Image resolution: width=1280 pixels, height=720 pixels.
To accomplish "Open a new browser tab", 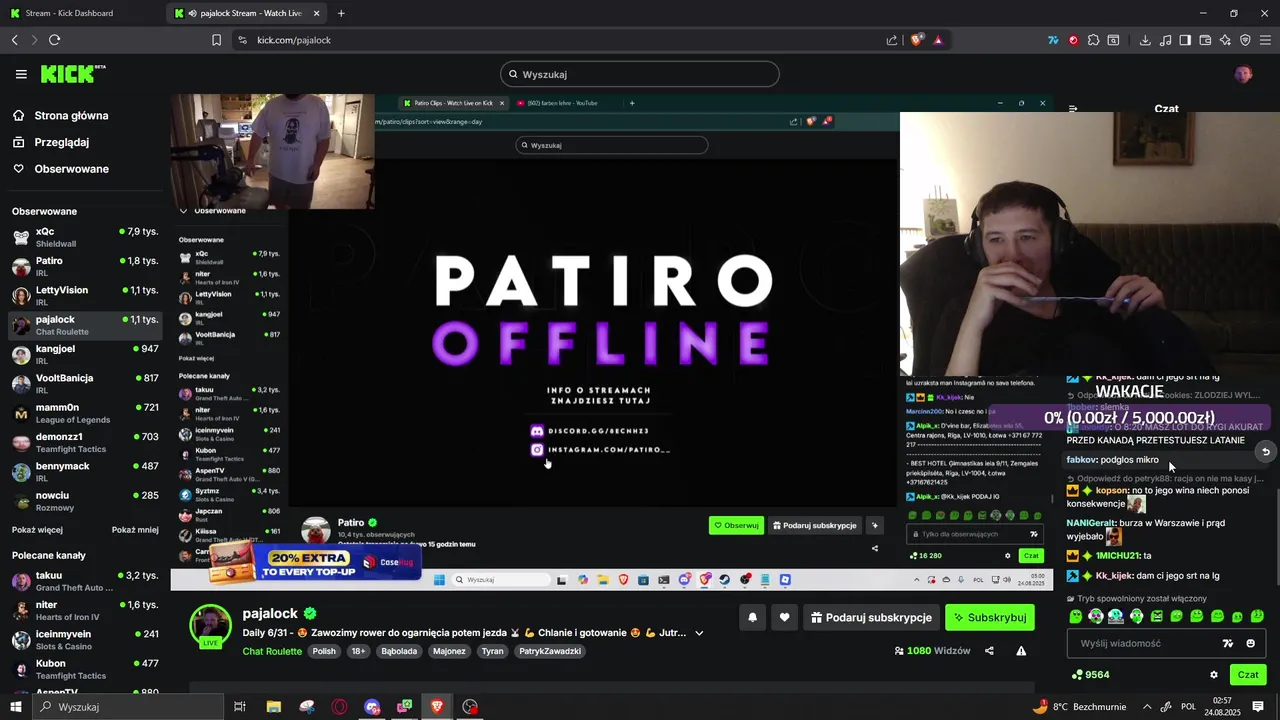I will [341, 13].
